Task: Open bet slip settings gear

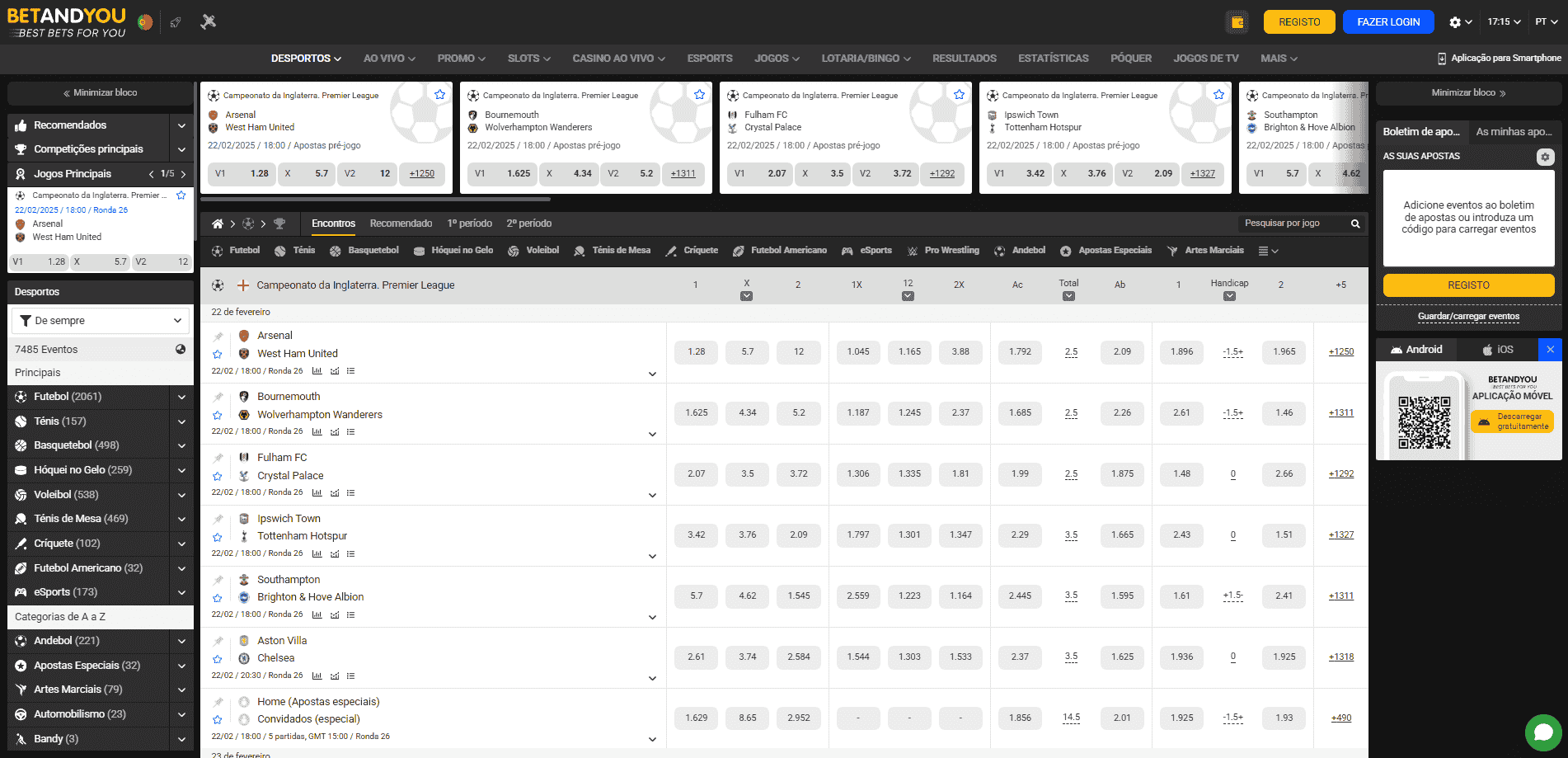Action: [x=1545, y=157]
